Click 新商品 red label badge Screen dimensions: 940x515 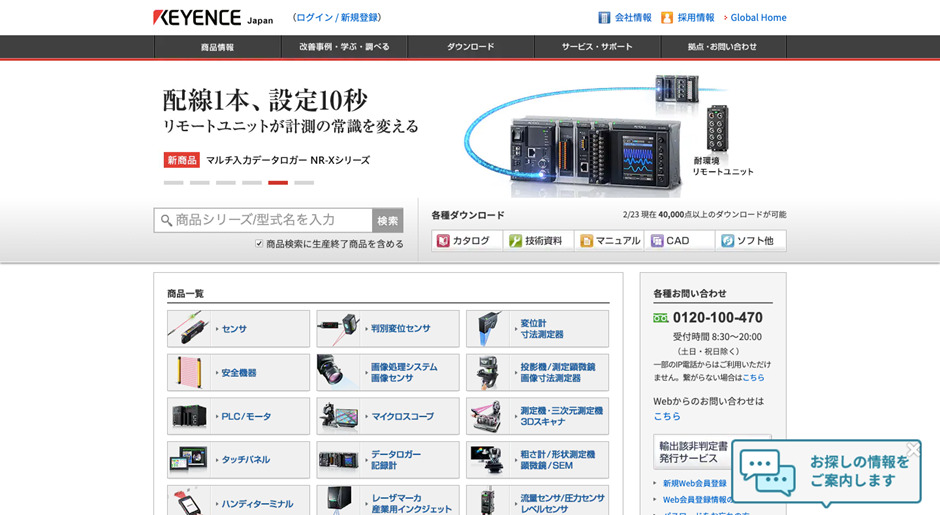tap(182, 160)
